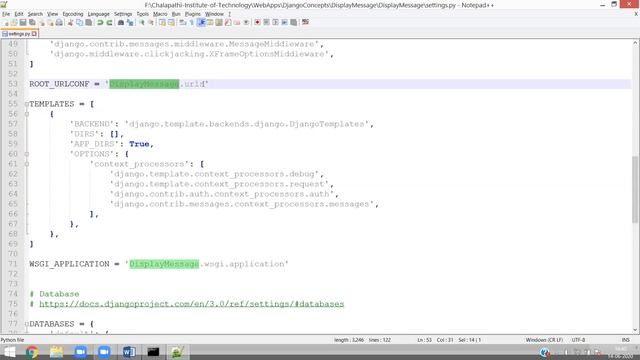Open Google Chrome from the taskbar
This screenshot has height=360, width=640.
(32, 352)
